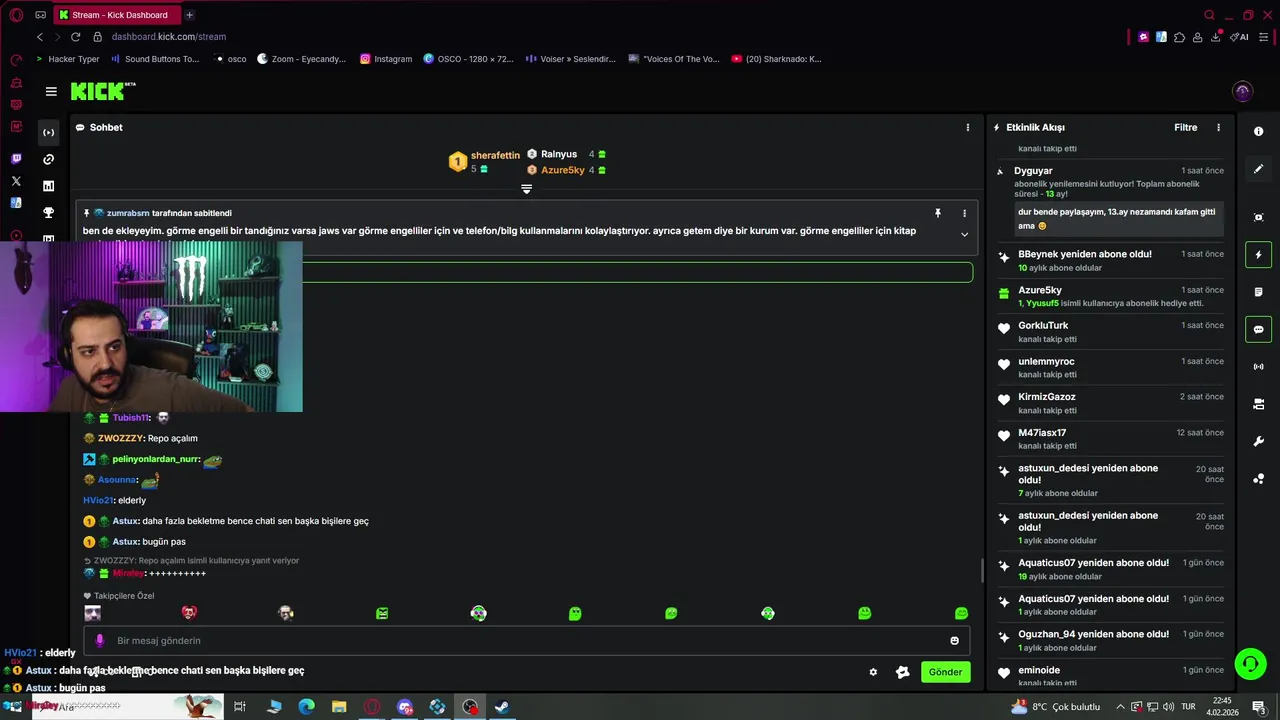Click the GorkluTurk follow activity
This screenshot has height=720, width=1280.
[1110, 332]
